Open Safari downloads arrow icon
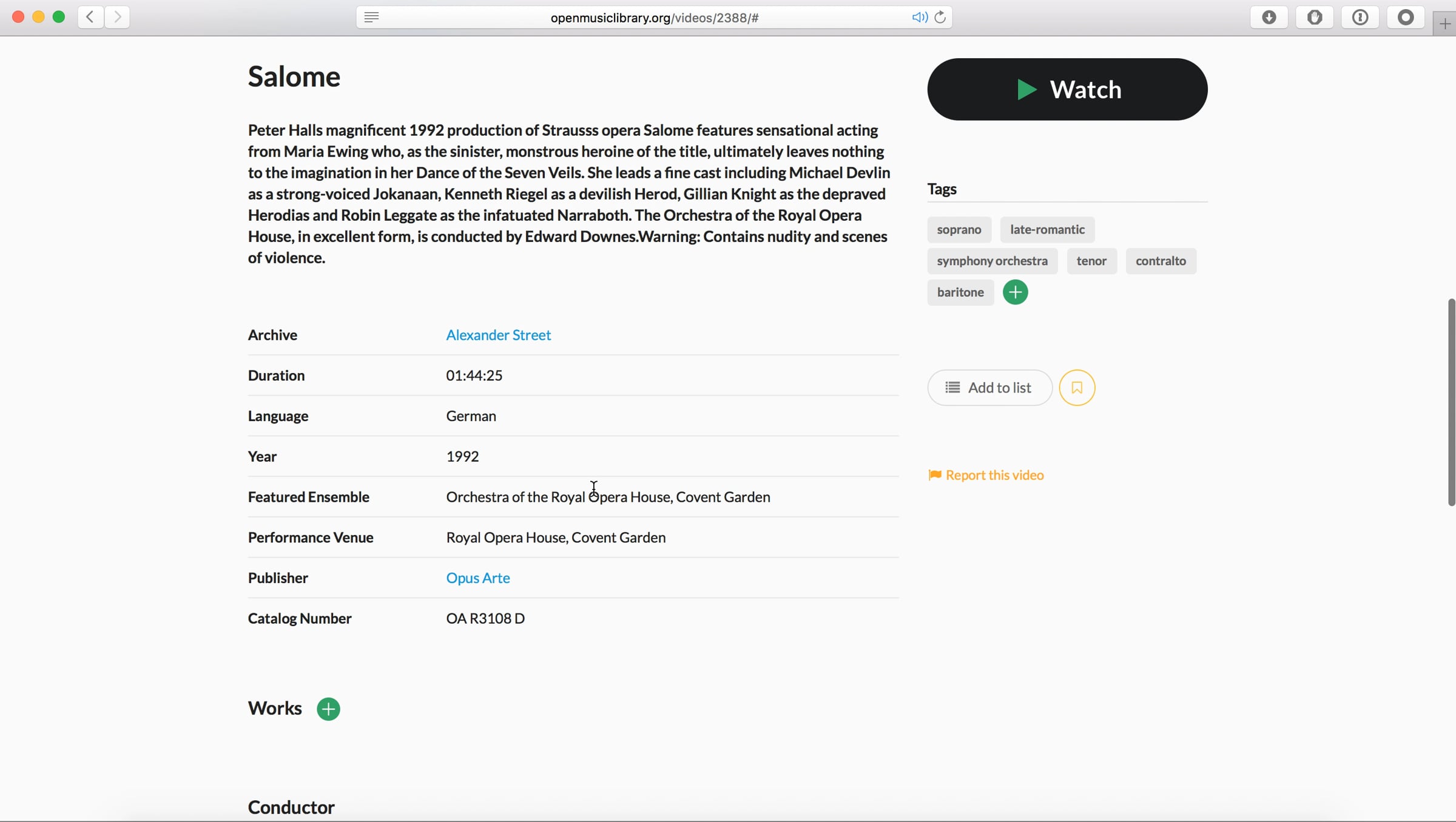The height and width of the screenshot is (822, 1456). click(1269, 18)
